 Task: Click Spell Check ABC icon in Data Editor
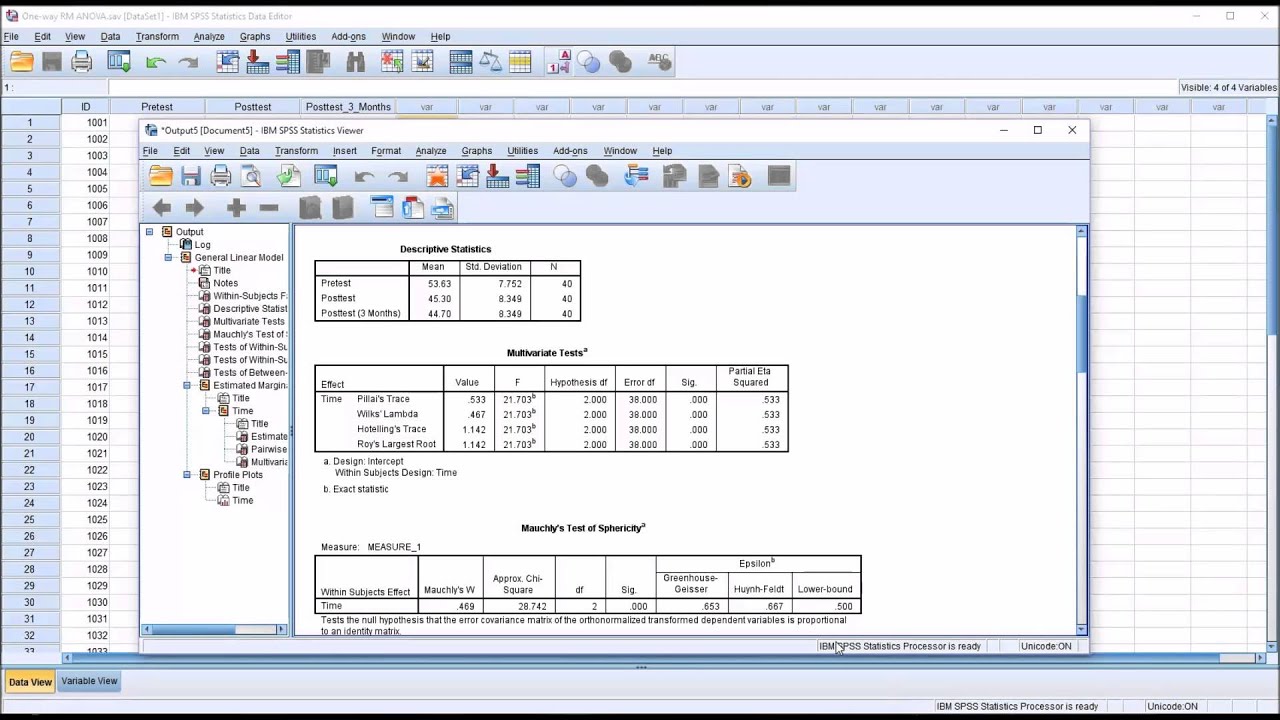659,62
